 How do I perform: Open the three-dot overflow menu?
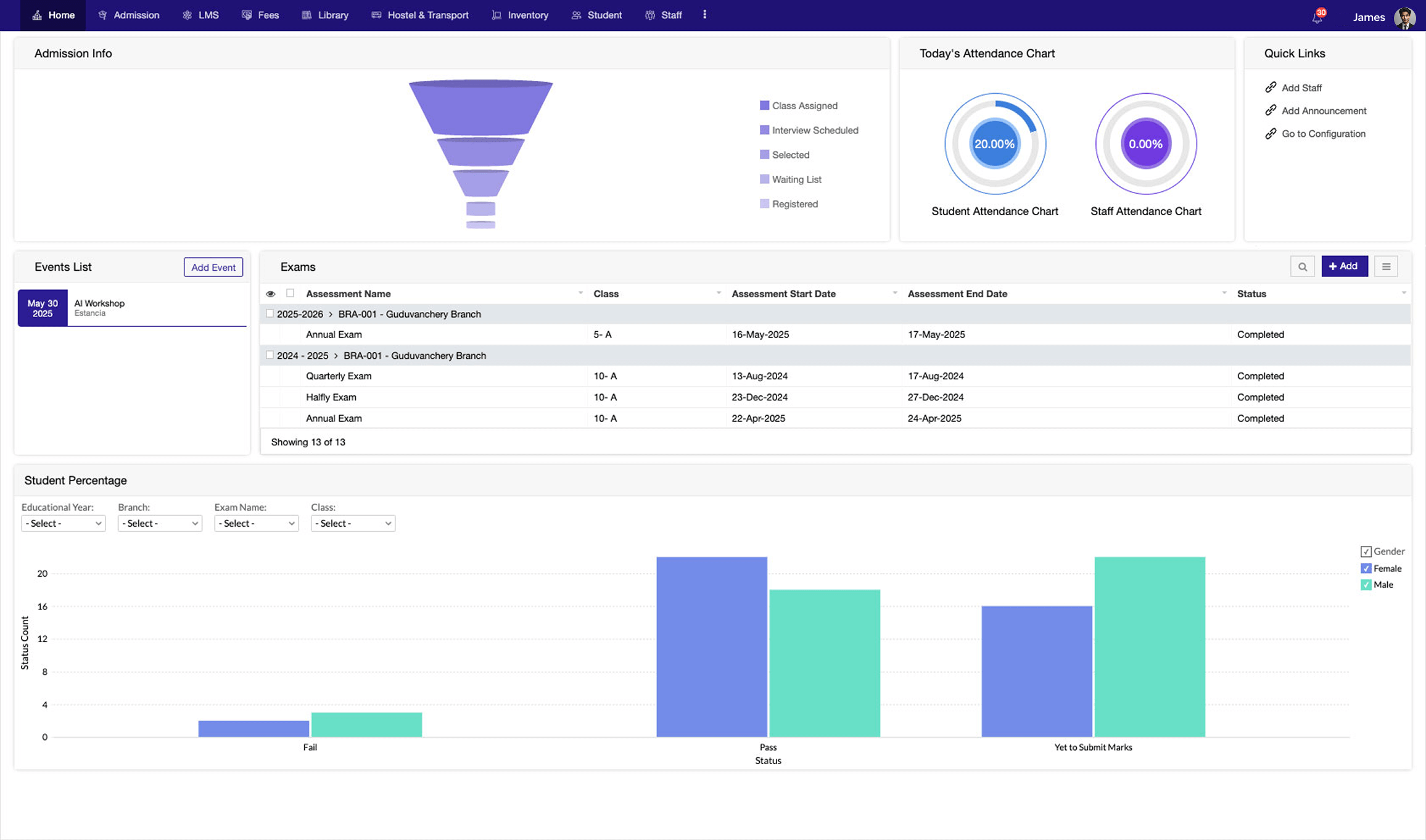point(704,15)
